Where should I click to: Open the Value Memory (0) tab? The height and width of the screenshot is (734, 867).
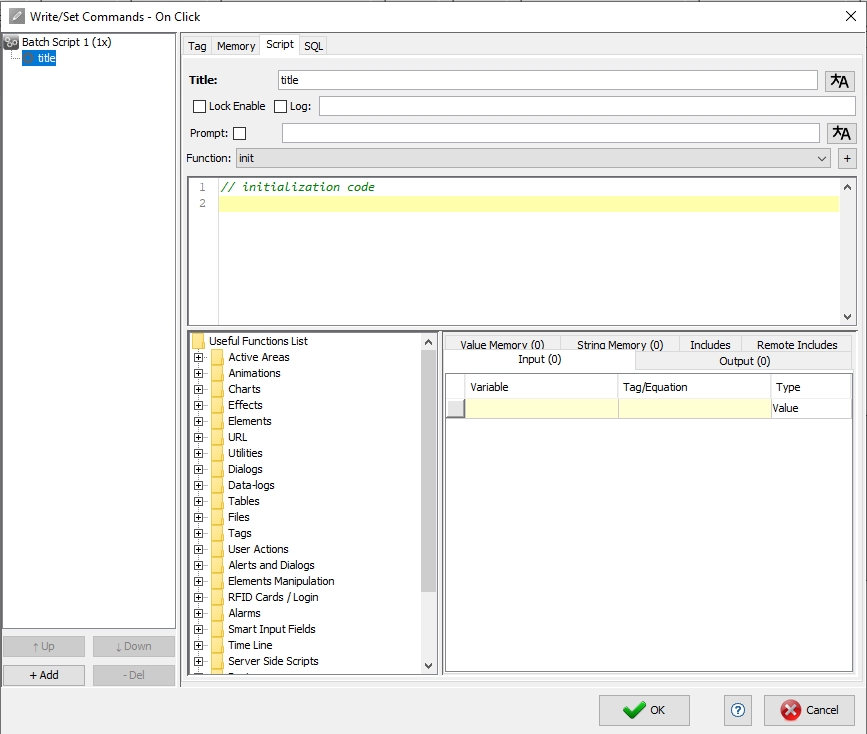point(502,344)
